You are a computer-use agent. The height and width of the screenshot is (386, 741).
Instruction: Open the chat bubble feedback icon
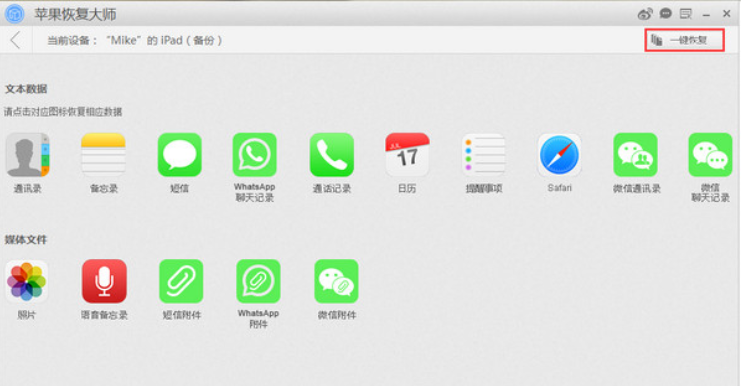(x=666, y=13)
